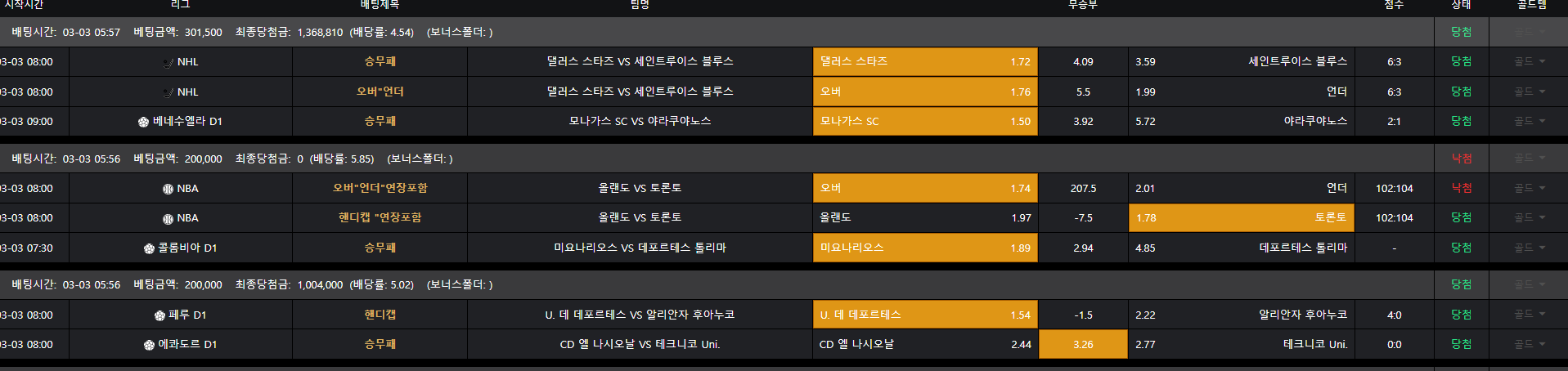The height and width of the screenshot is (371, 1568).
Task: Expand 골드 dropdown on the 301,500 bet summary row
Action: 1528,32
